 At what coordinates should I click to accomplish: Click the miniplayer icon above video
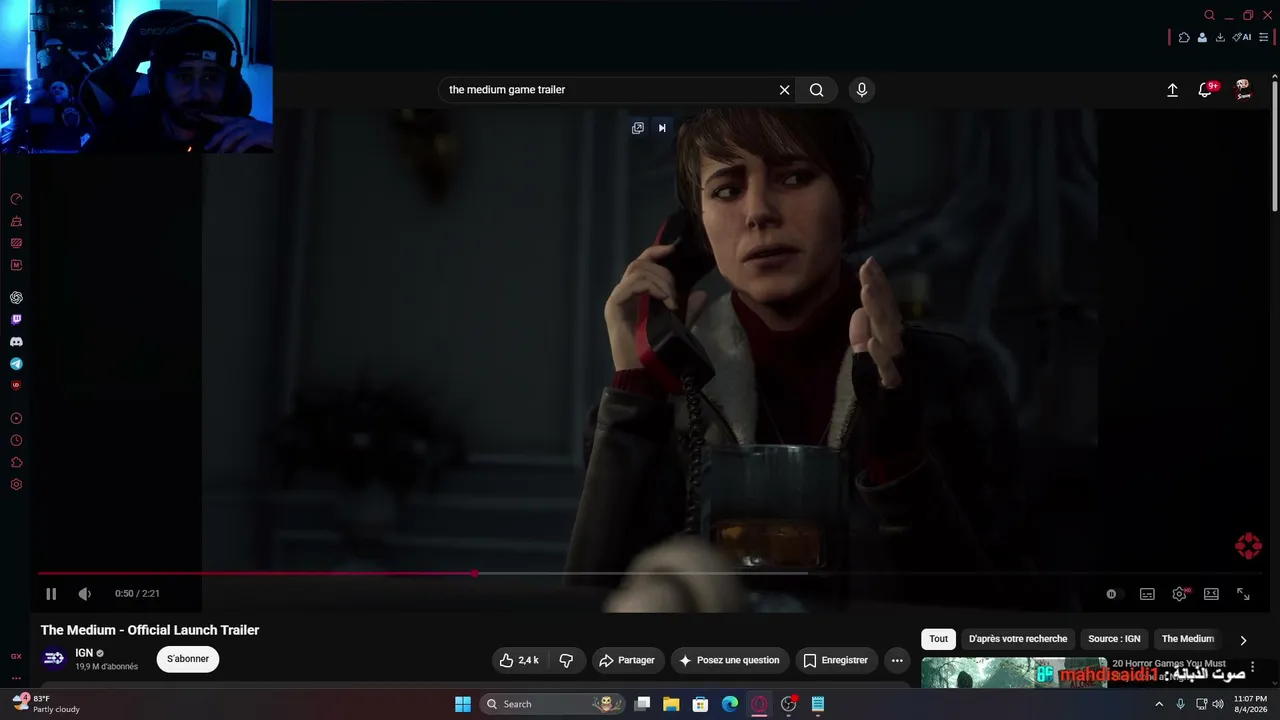638,128
